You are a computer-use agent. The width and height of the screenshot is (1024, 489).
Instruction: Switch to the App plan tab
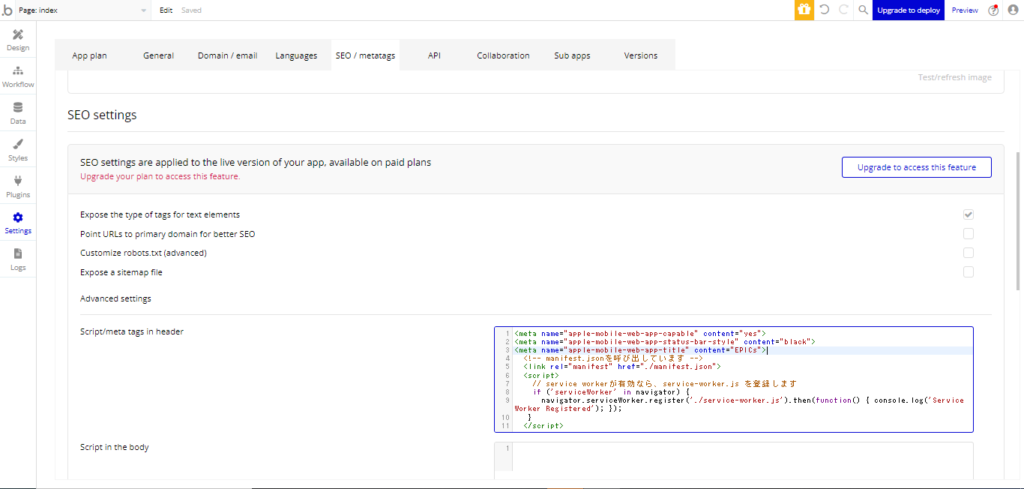[89, 56]
